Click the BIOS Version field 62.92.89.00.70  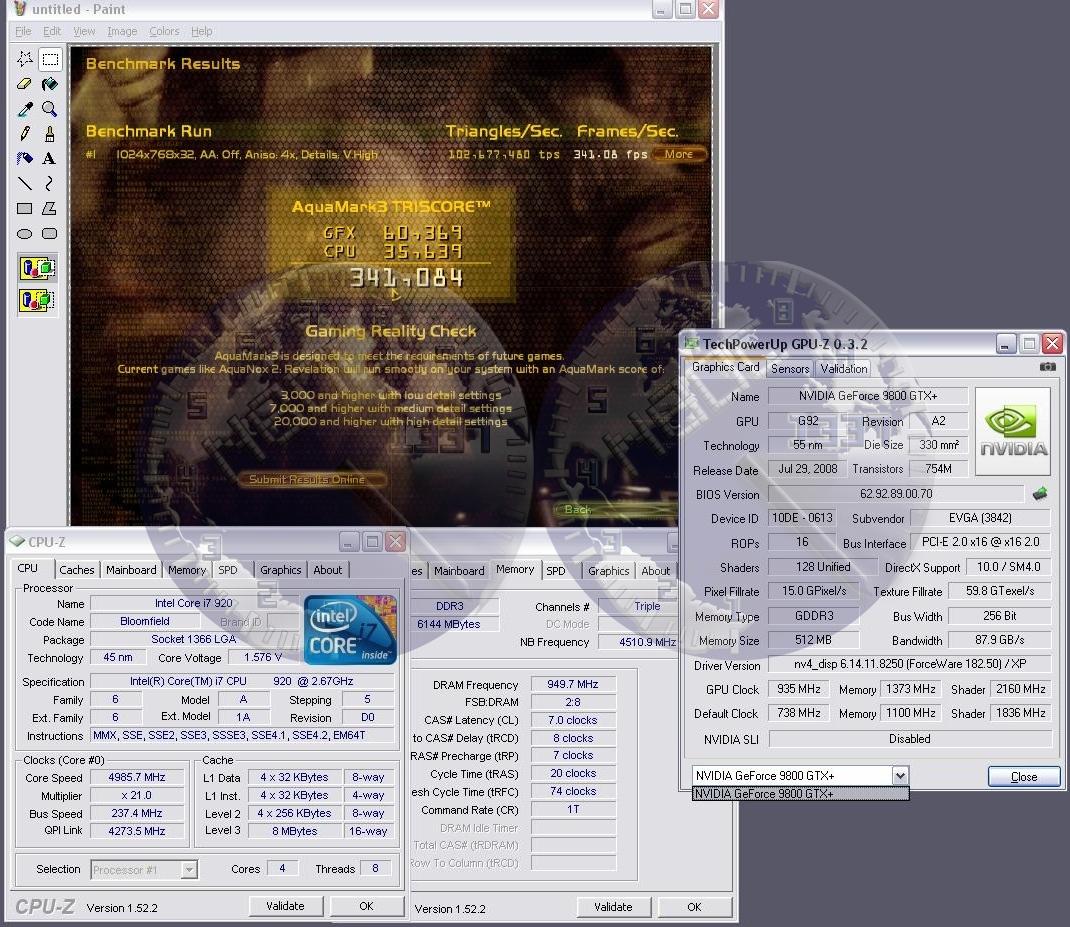point(896,494)
